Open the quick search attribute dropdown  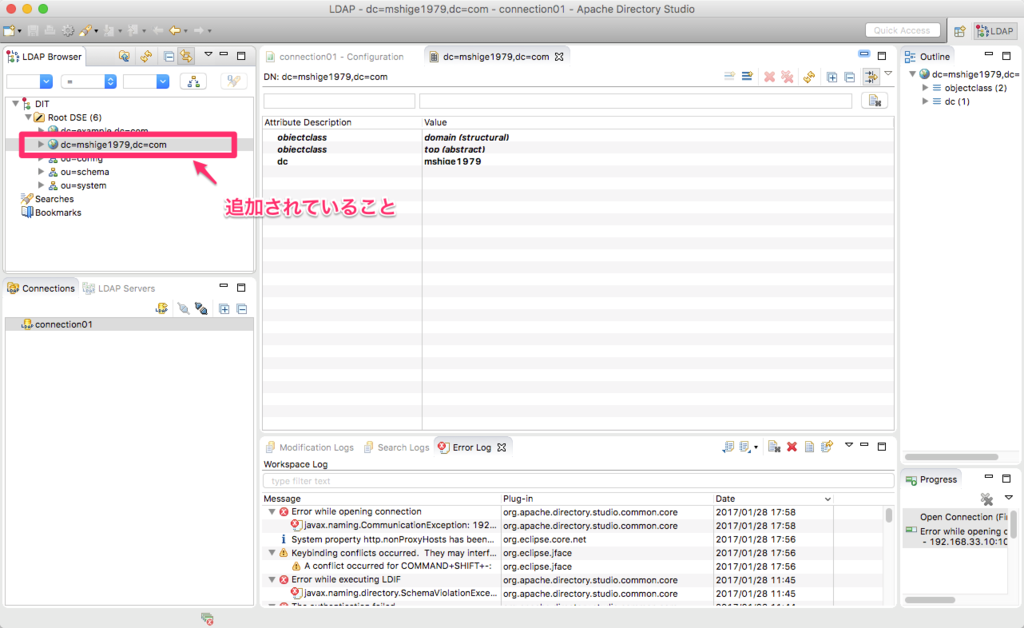click(x=46, y=82)
